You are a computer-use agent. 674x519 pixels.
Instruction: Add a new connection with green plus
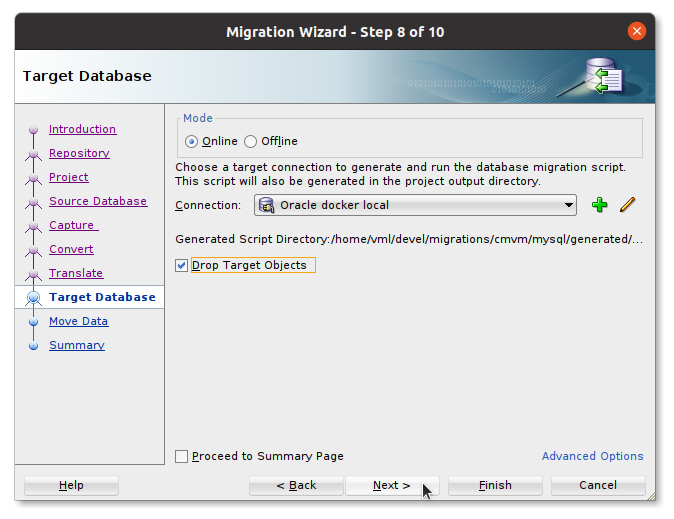point(599,205)
